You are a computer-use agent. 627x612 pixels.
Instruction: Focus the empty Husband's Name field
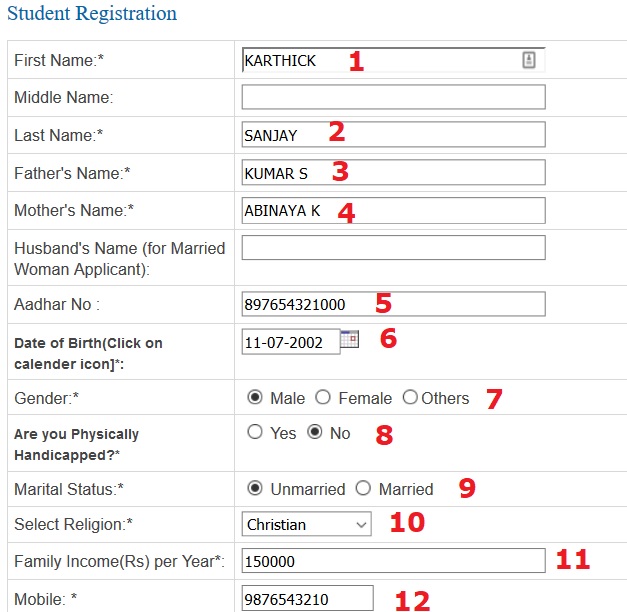[393, 248]
